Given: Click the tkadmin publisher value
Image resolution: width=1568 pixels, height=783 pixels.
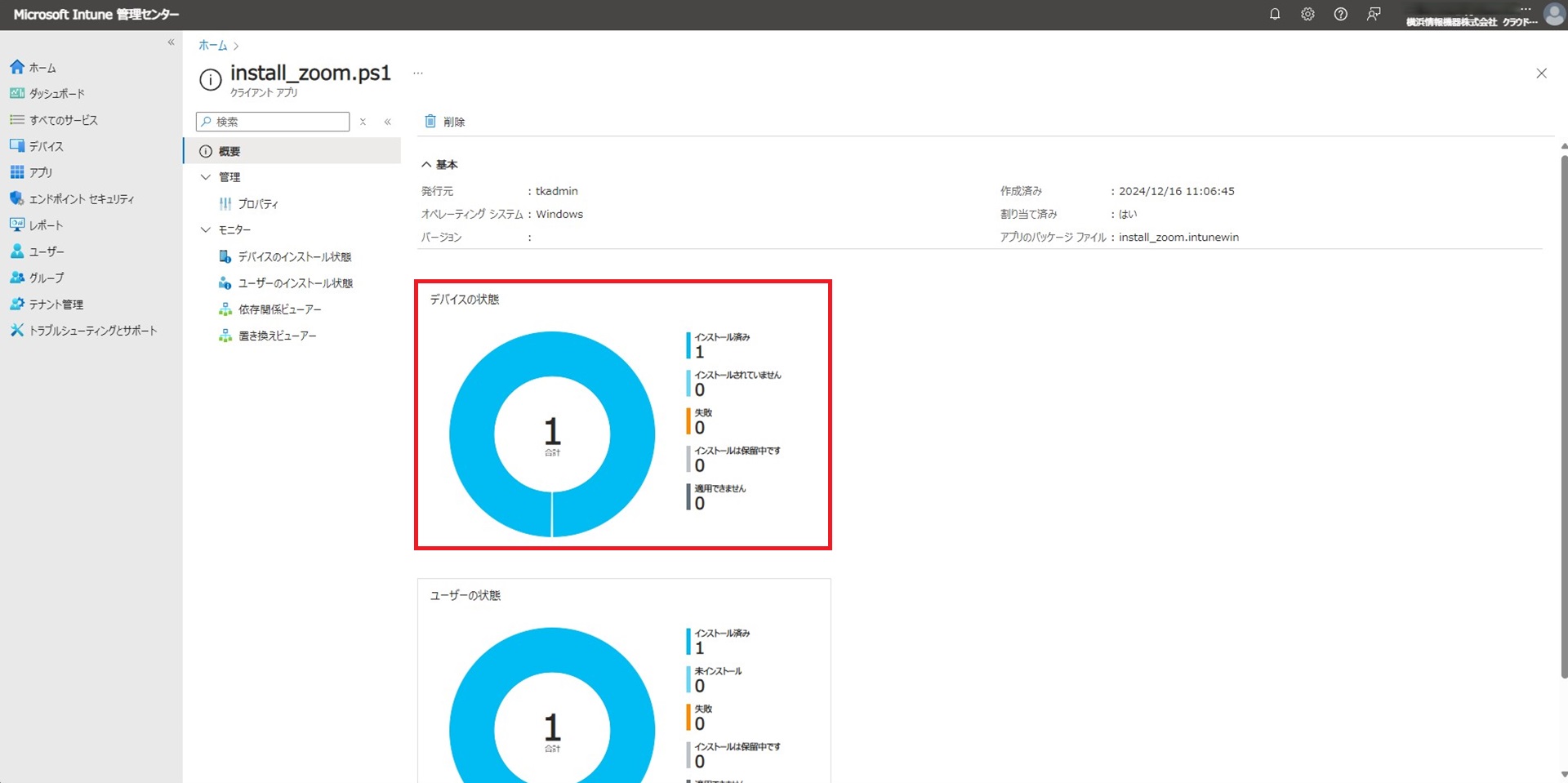Looking at the screenshot, I should tap(556, 191).
